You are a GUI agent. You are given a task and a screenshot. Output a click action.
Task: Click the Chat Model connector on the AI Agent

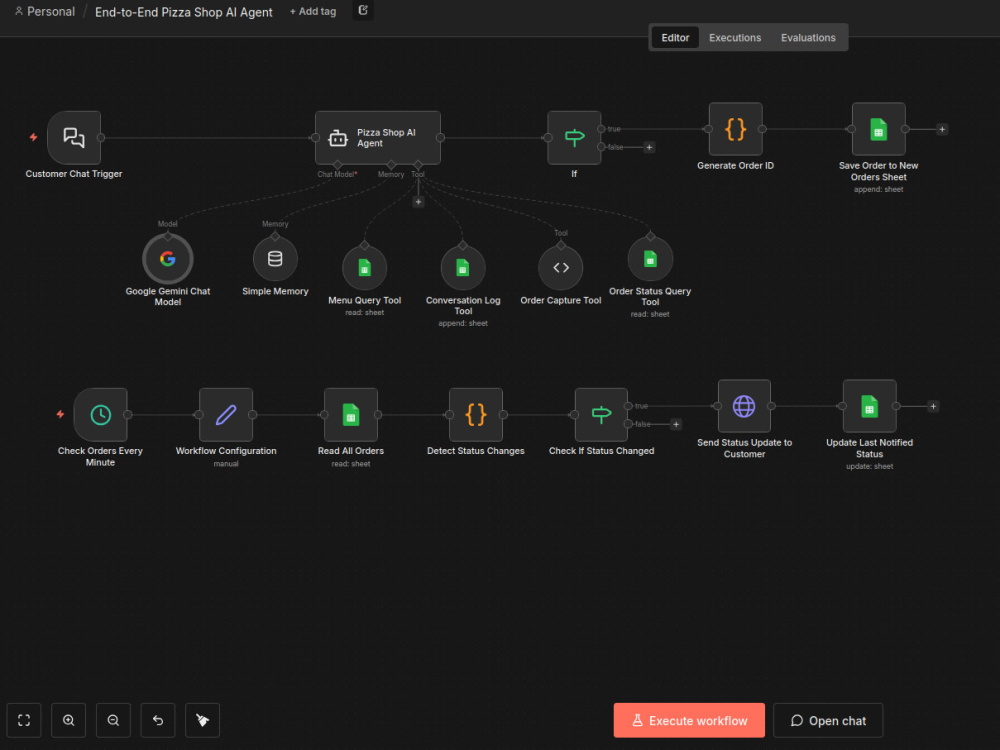pyautogui.click(x=337, y=165)
